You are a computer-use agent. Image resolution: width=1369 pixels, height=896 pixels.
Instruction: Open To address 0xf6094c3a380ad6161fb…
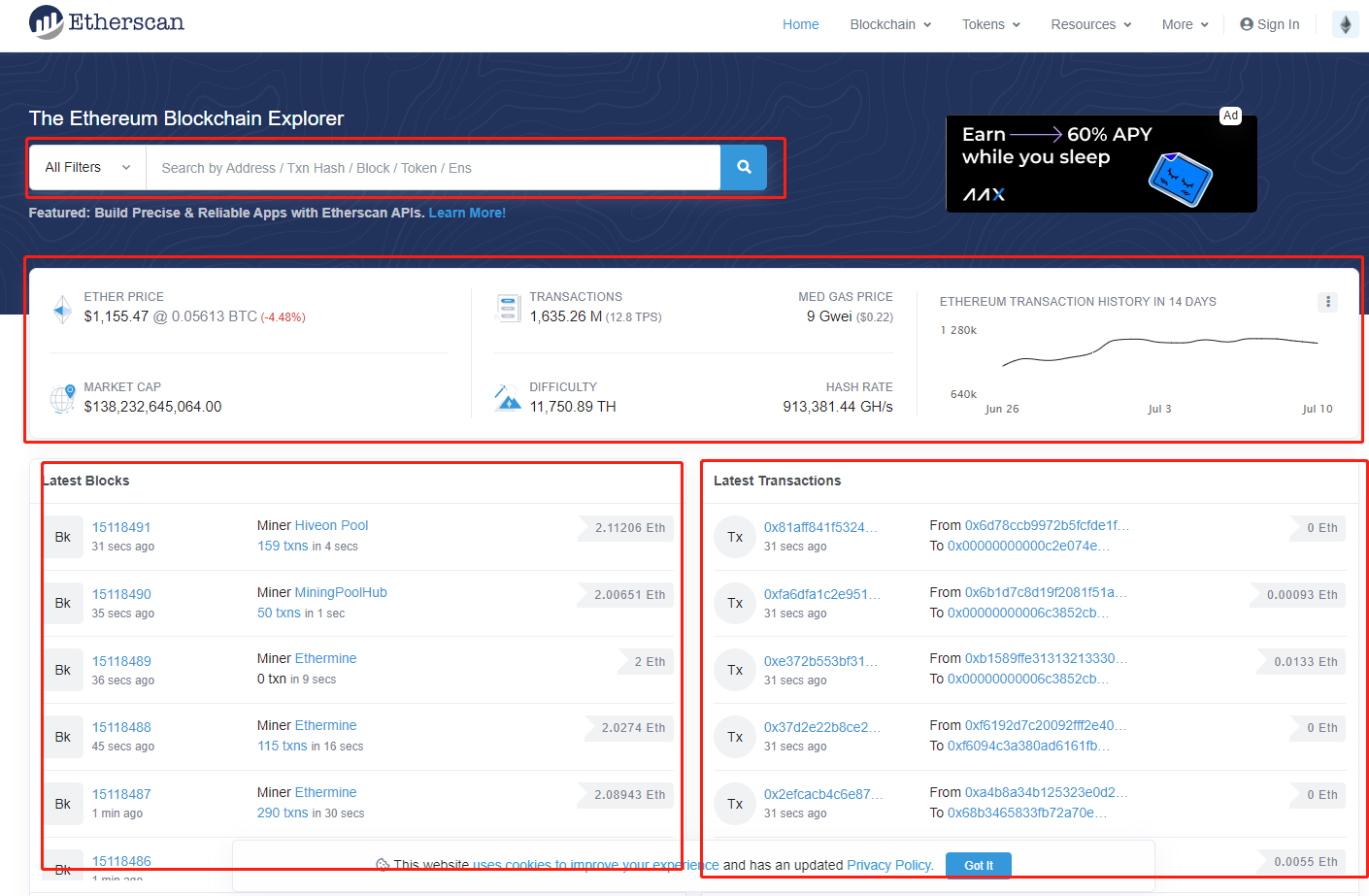[x=1028, y=746]
